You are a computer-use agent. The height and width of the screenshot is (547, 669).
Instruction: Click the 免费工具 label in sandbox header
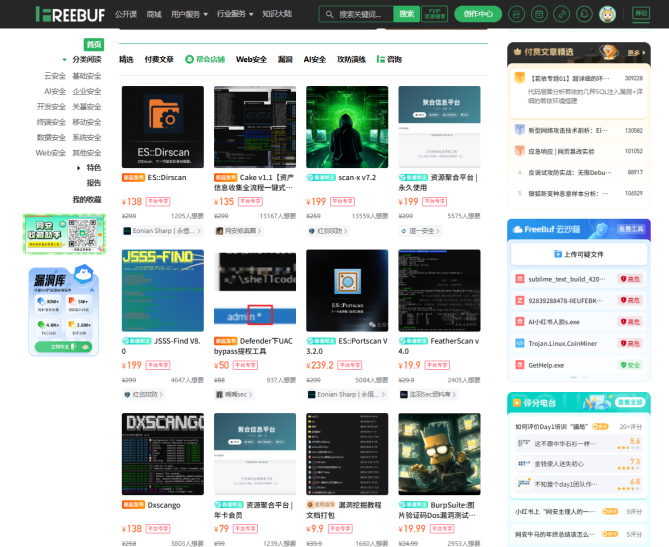[631, 229]
